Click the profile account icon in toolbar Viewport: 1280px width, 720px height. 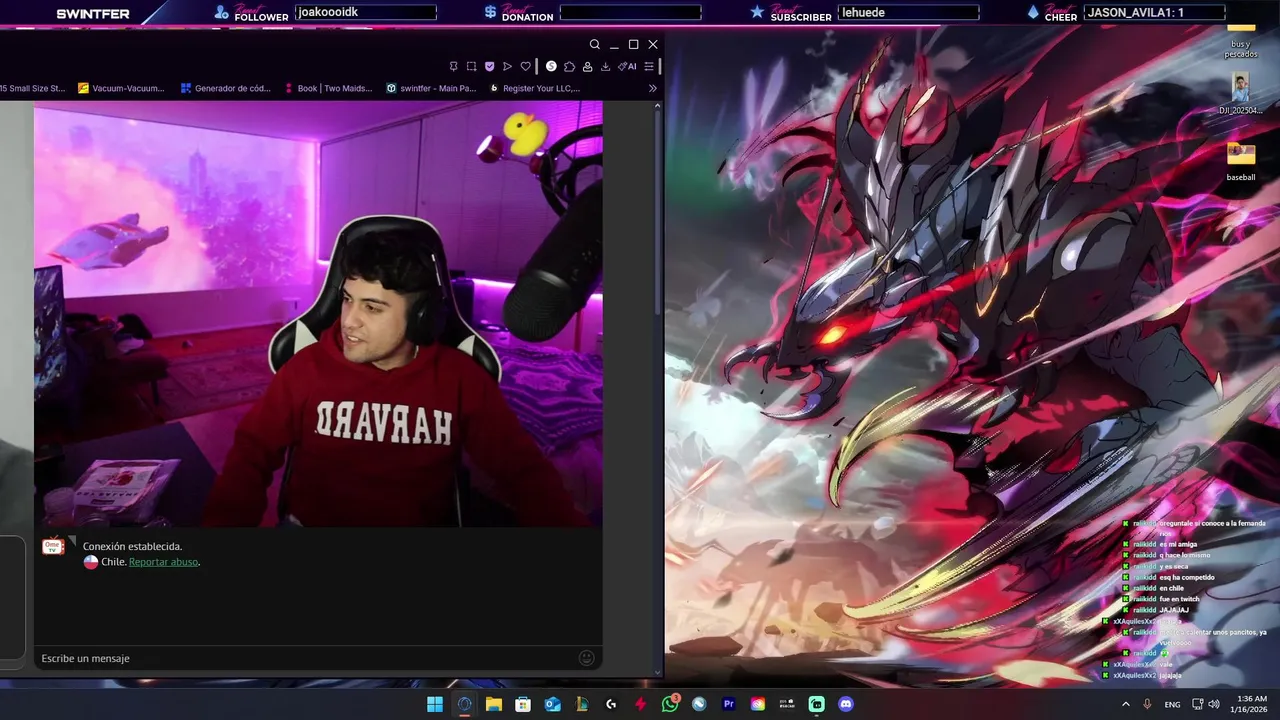tap(587, 66)
